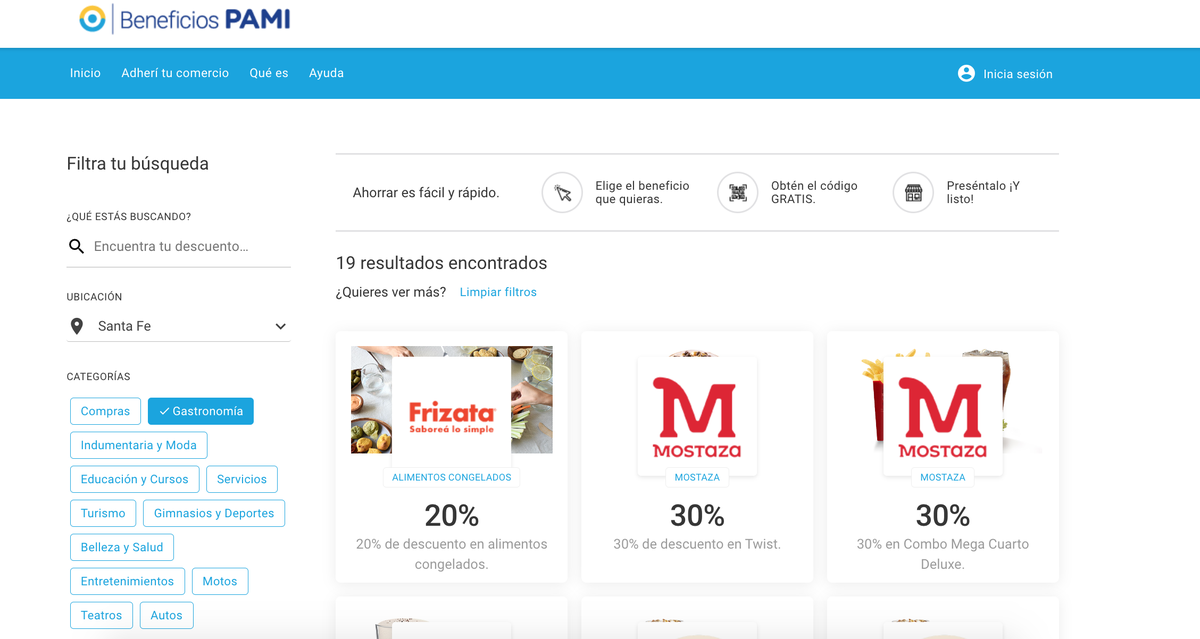Click the location pin icon beside Santa Fe

[x=77, y=325]
